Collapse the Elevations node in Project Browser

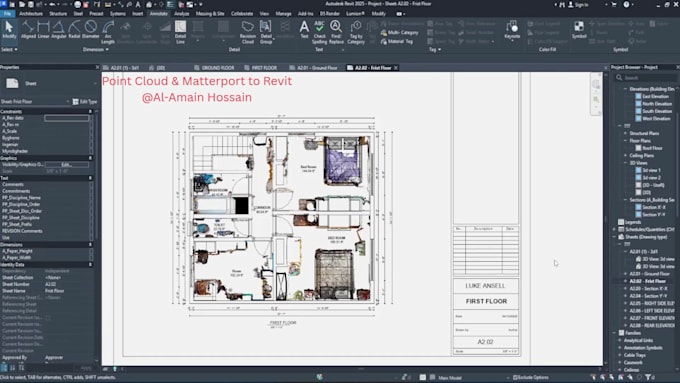(x=625, y=89)
